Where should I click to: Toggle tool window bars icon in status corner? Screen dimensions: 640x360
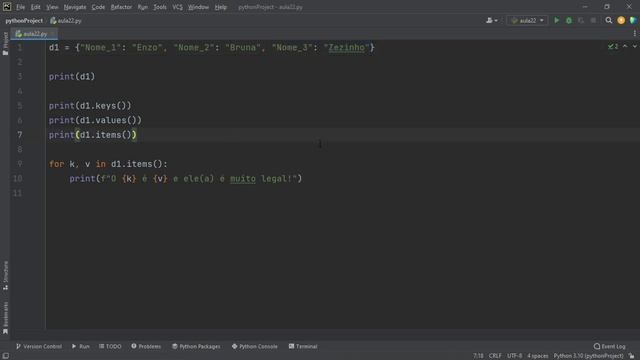point(5,356)
